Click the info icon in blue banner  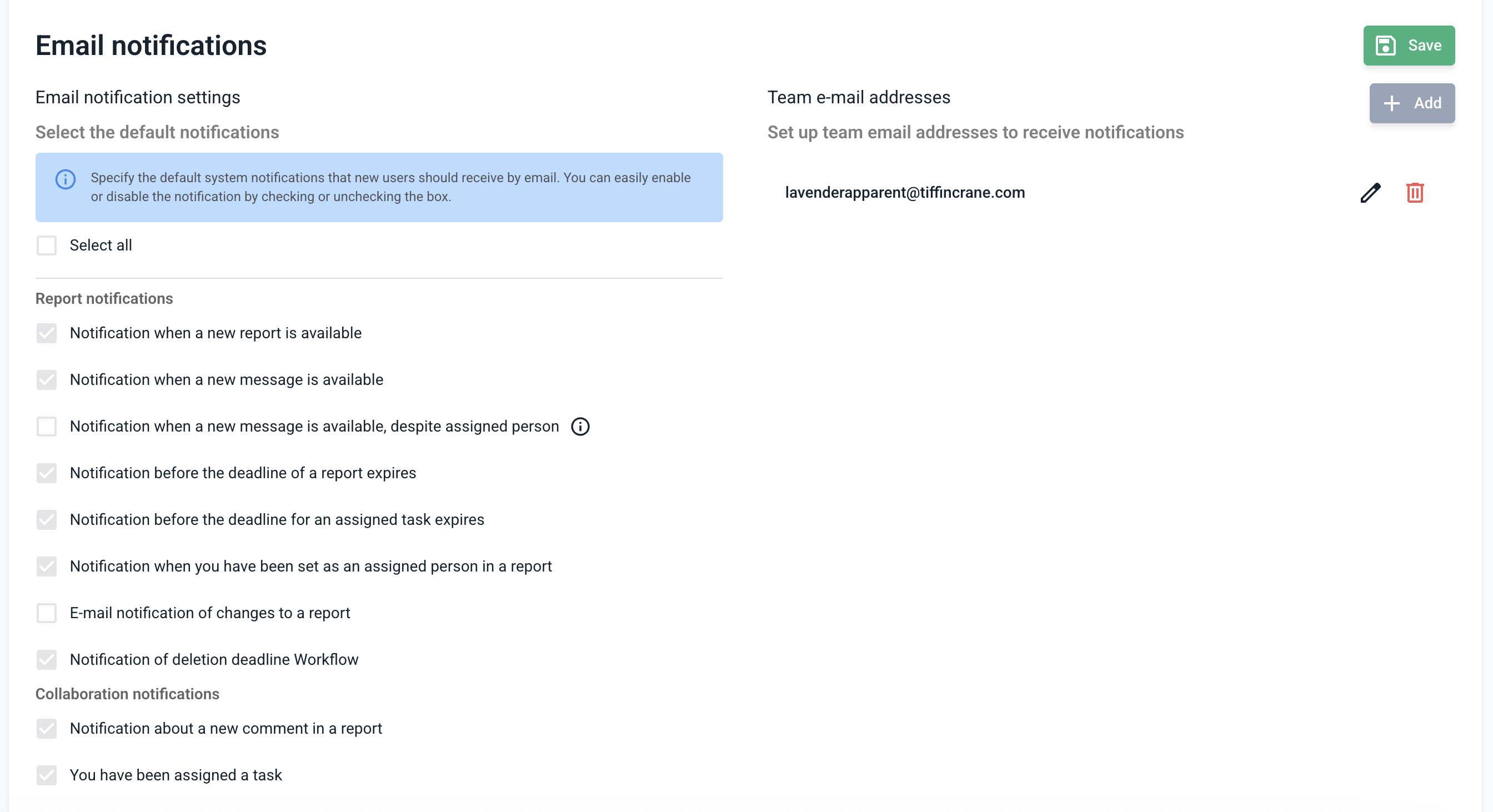tap(66, 179)
